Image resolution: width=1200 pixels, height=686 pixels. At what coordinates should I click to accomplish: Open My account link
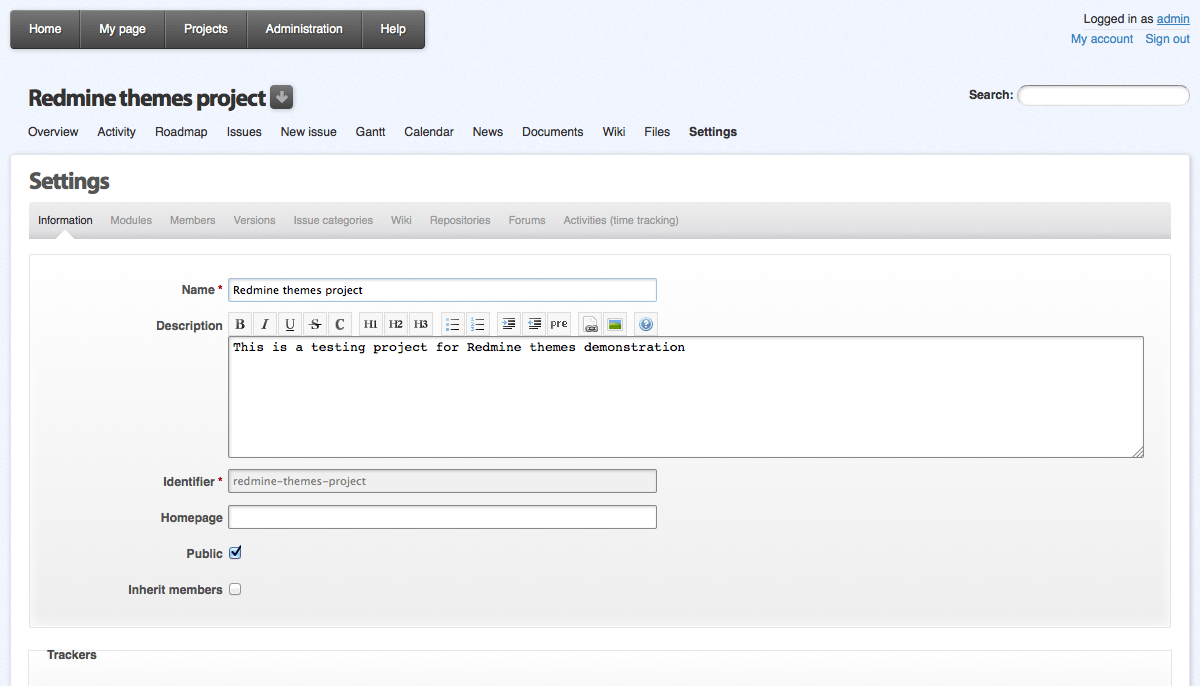1102,39
